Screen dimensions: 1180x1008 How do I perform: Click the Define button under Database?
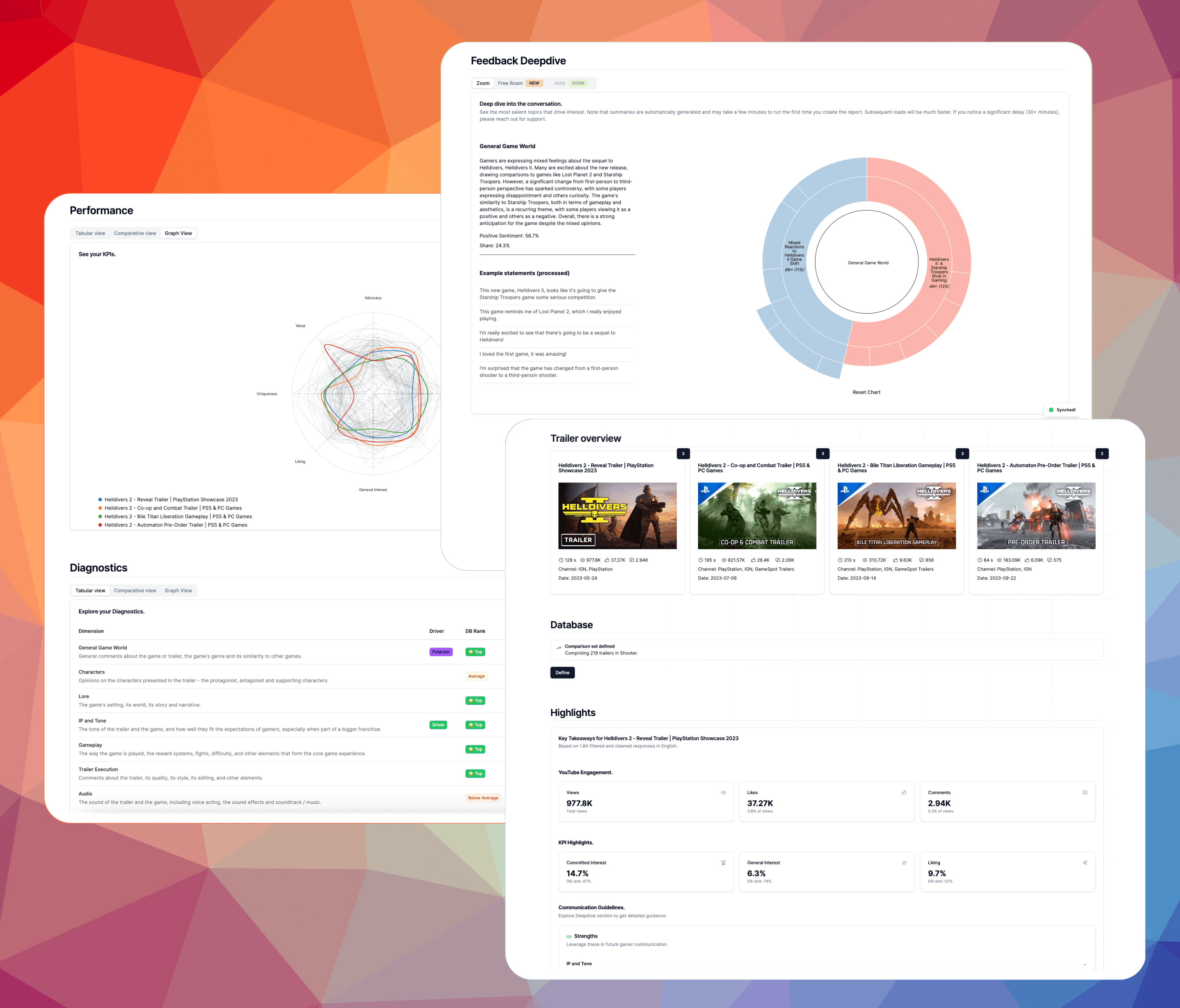point(563,673)
